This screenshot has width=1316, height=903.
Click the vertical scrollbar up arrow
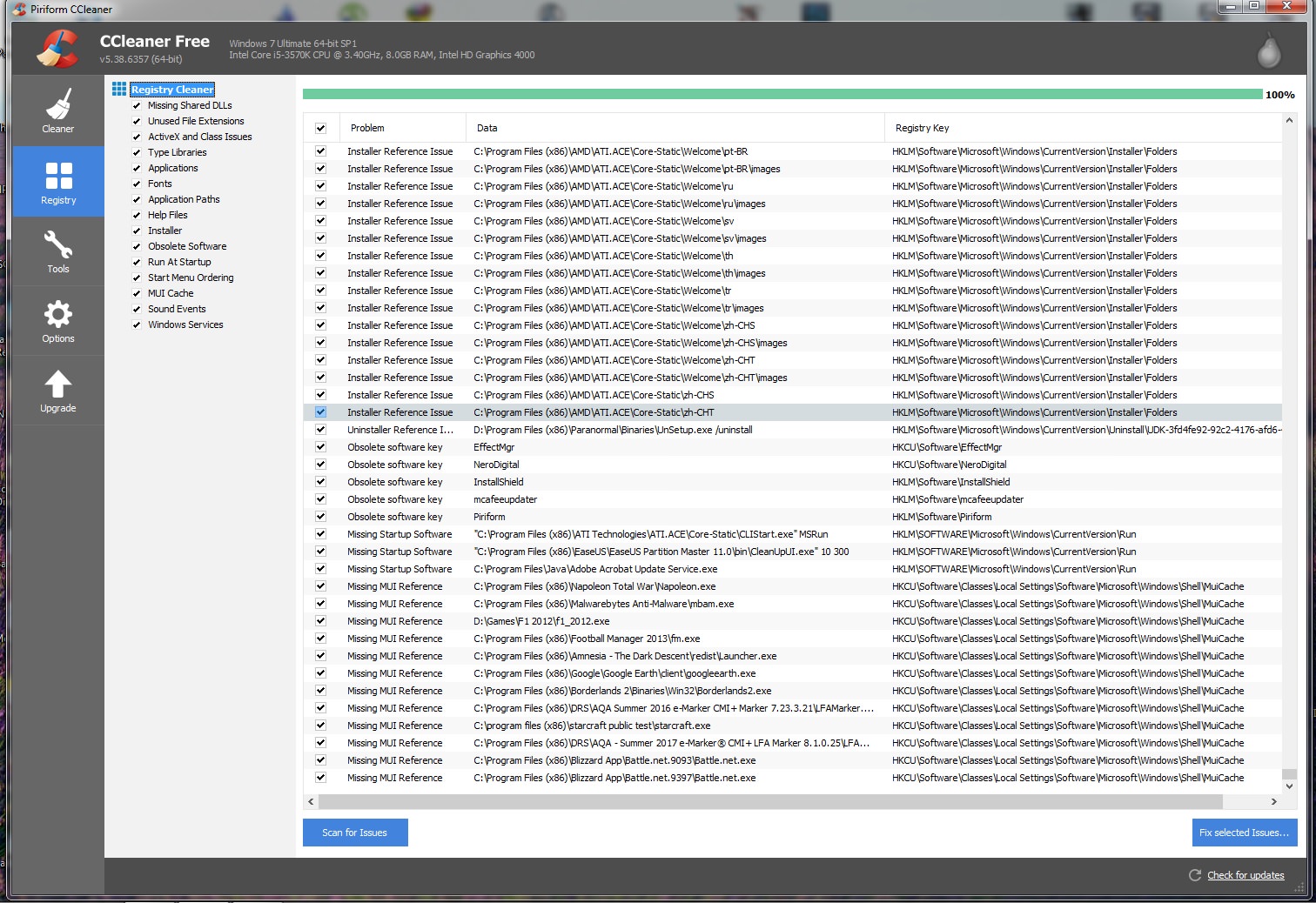[1290, 121]
